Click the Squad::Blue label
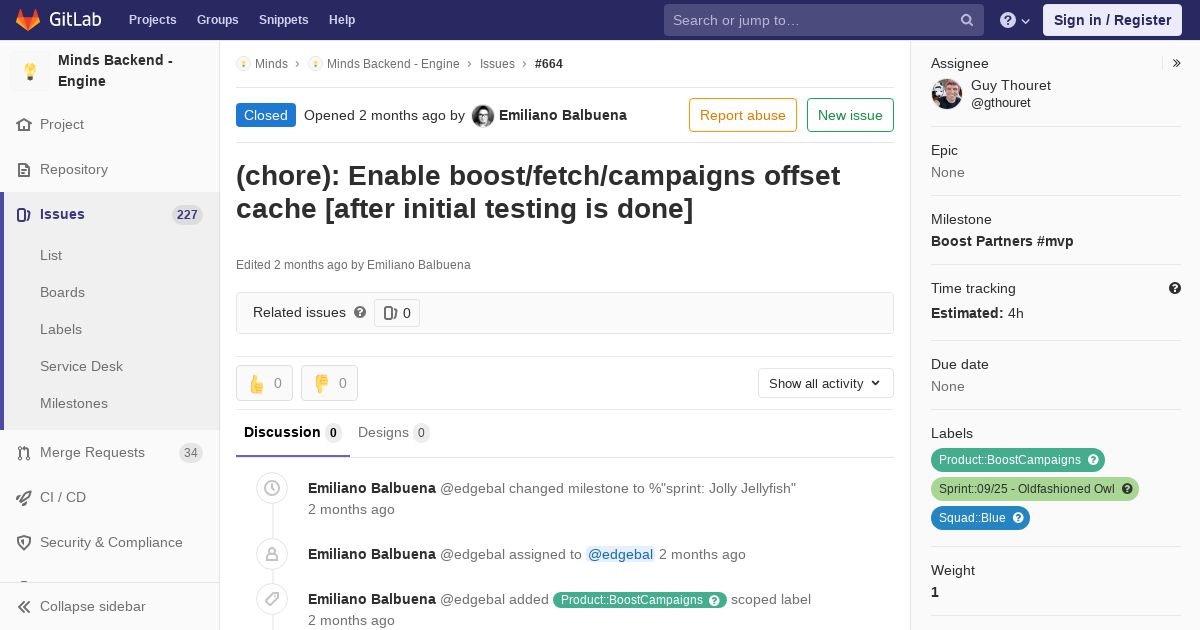Viewport: 1200px width, 630px height. (x=971, y=518)
